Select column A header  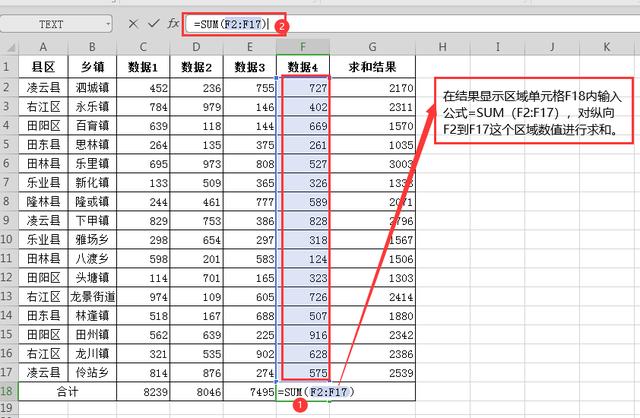(x=43, y=47)
